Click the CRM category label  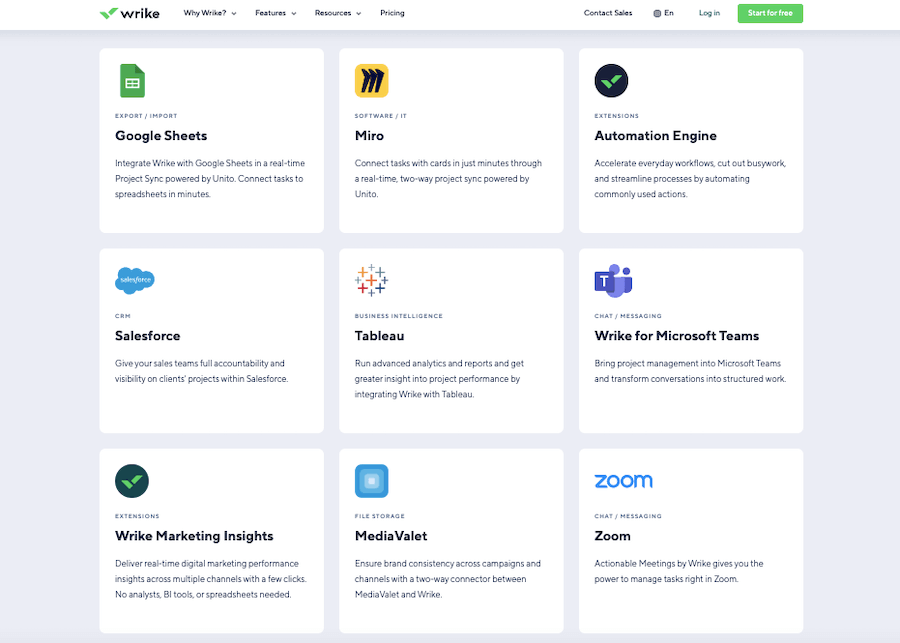pos(123,316)
